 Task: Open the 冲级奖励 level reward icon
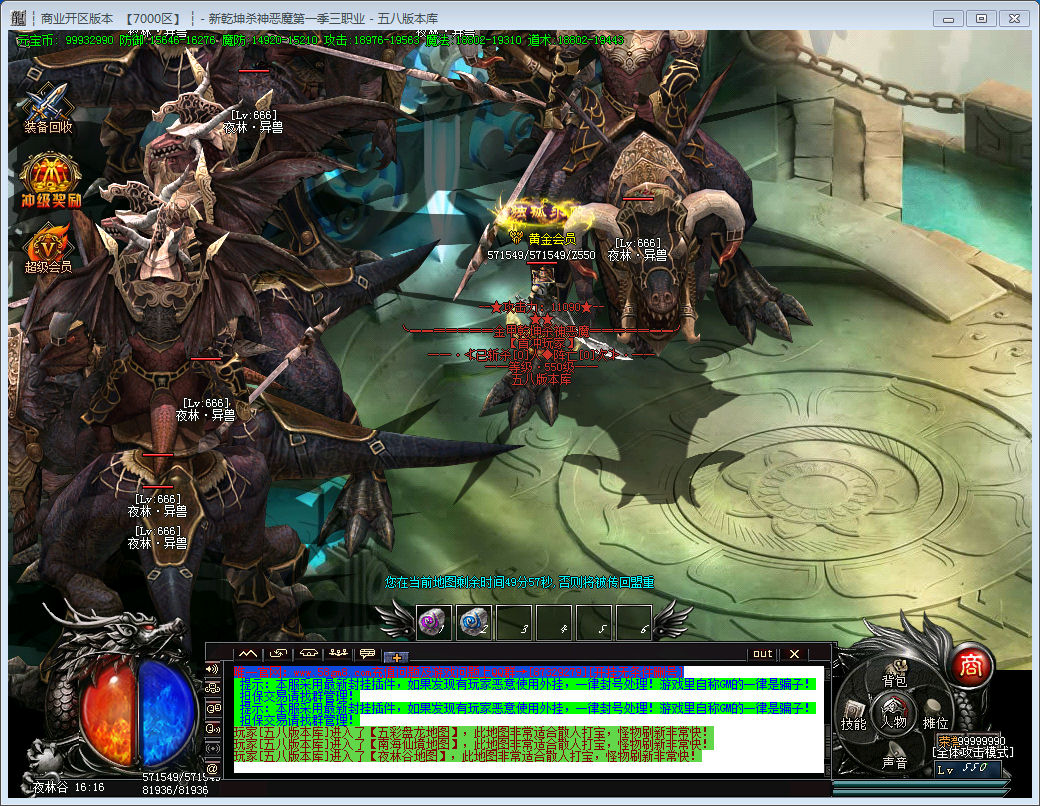pos(50,180)
